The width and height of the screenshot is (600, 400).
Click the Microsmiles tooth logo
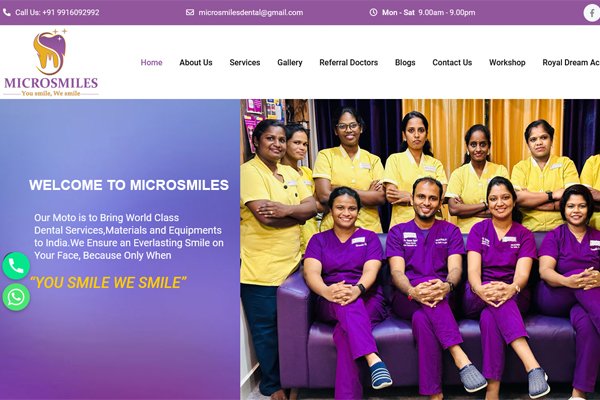point(51,62)
